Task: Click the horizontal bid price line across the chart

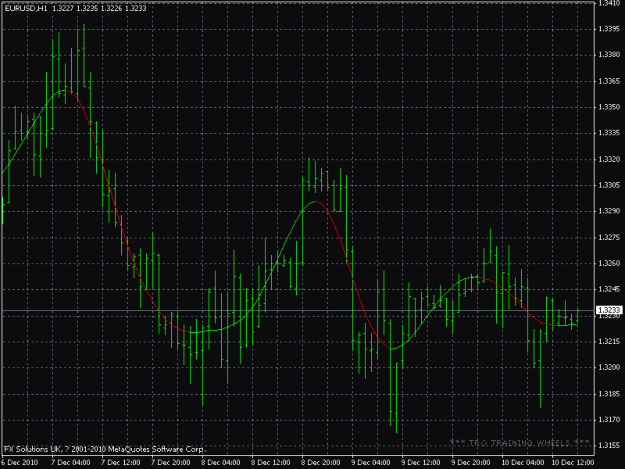Action: pyautogui.click(x=298, y=310)
